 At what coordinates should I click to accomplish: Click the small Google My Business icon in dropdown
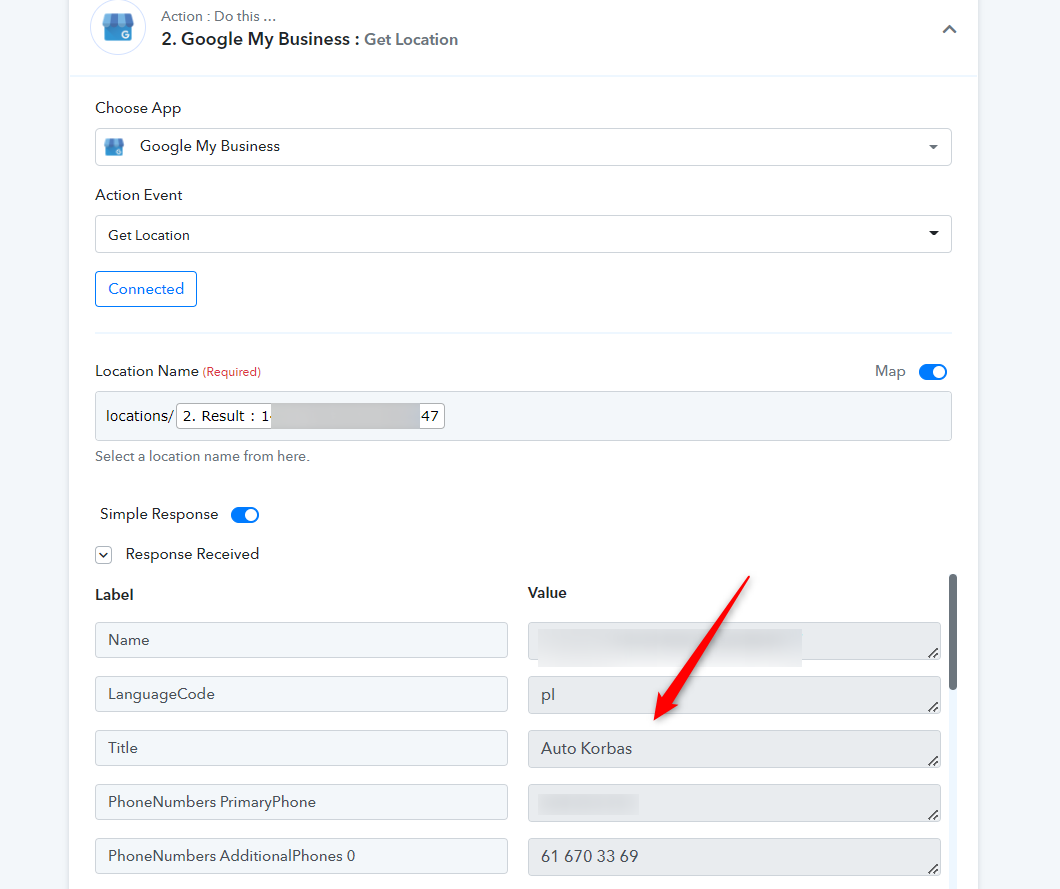click(x=114, y=147)
